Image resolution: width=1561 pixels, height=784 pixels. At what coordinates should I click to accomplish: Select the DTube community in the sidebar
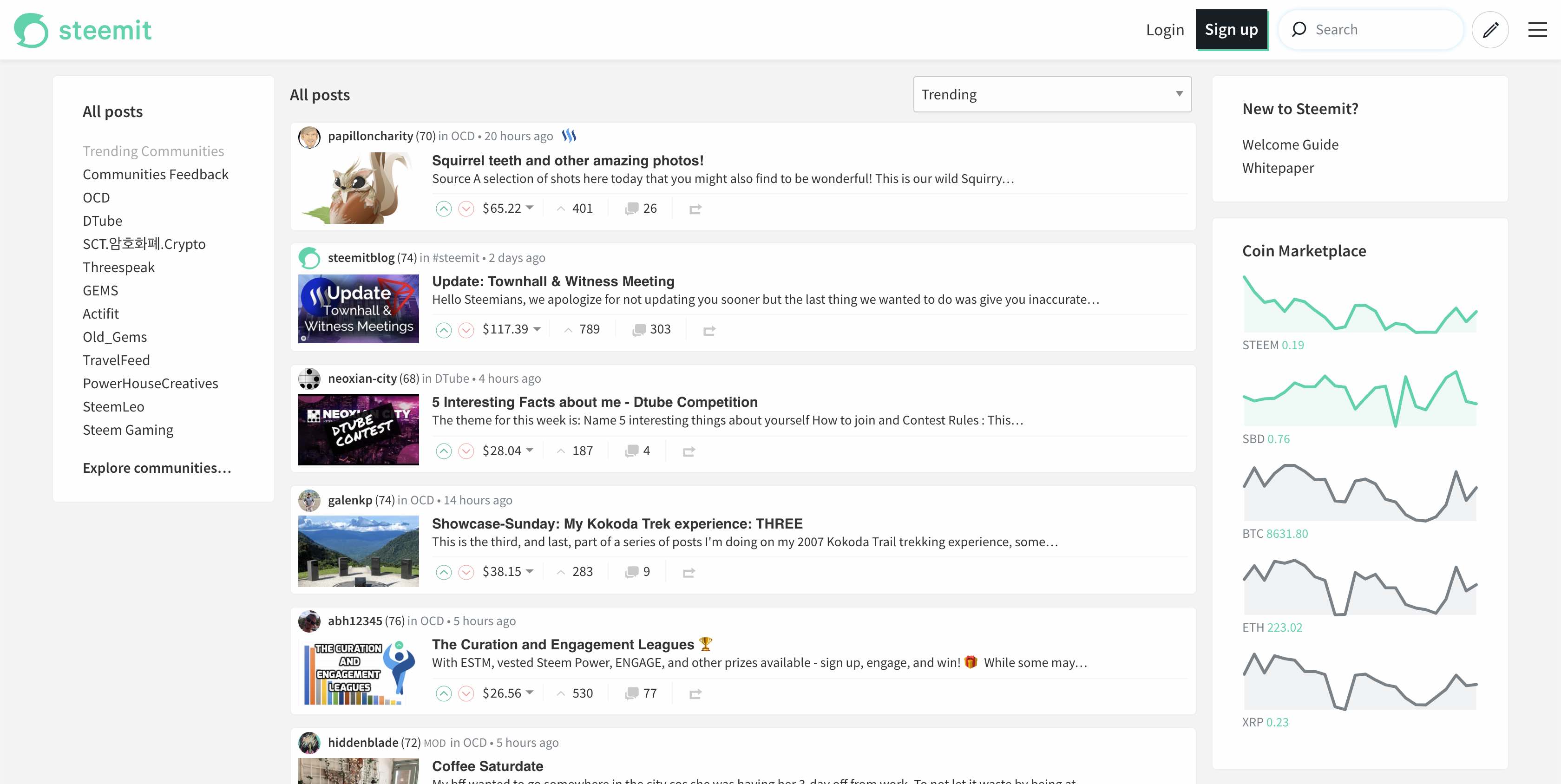[102, 221]
